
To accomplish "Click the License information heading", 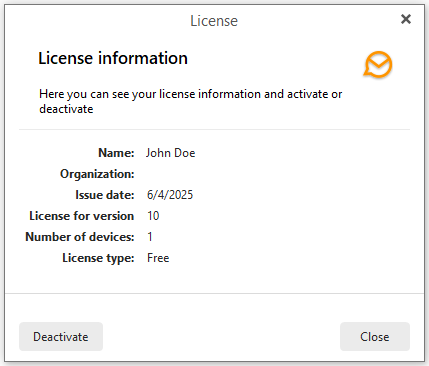I will click(113, 58).
